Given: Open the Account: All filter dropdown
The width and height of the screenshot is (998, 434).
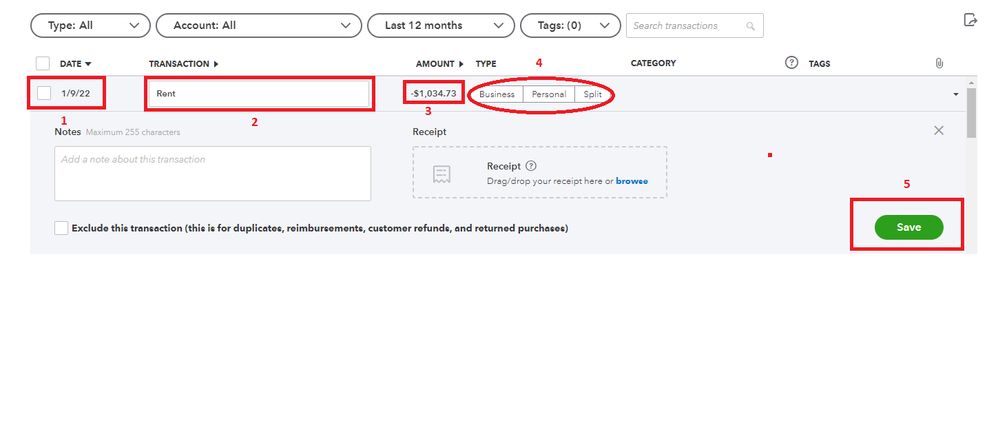Looking at the screenshot, I should [260, 25].
